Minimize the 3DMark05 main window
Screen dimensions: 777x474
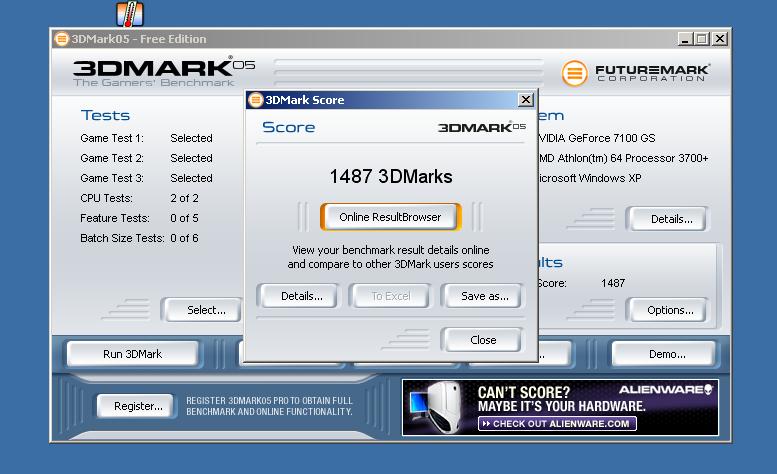coord(685,39)
